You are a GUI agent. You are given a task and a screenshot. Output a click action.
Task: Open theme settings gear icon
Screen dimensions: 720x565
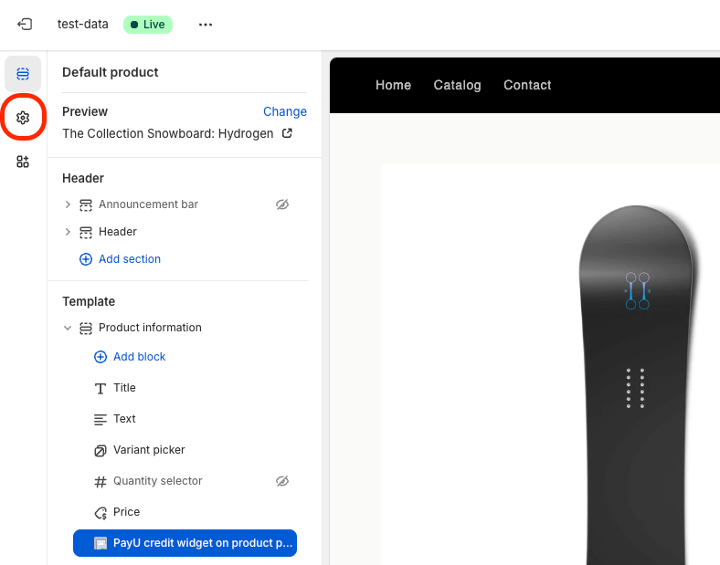pyautogui.click(x=23, y=118)
